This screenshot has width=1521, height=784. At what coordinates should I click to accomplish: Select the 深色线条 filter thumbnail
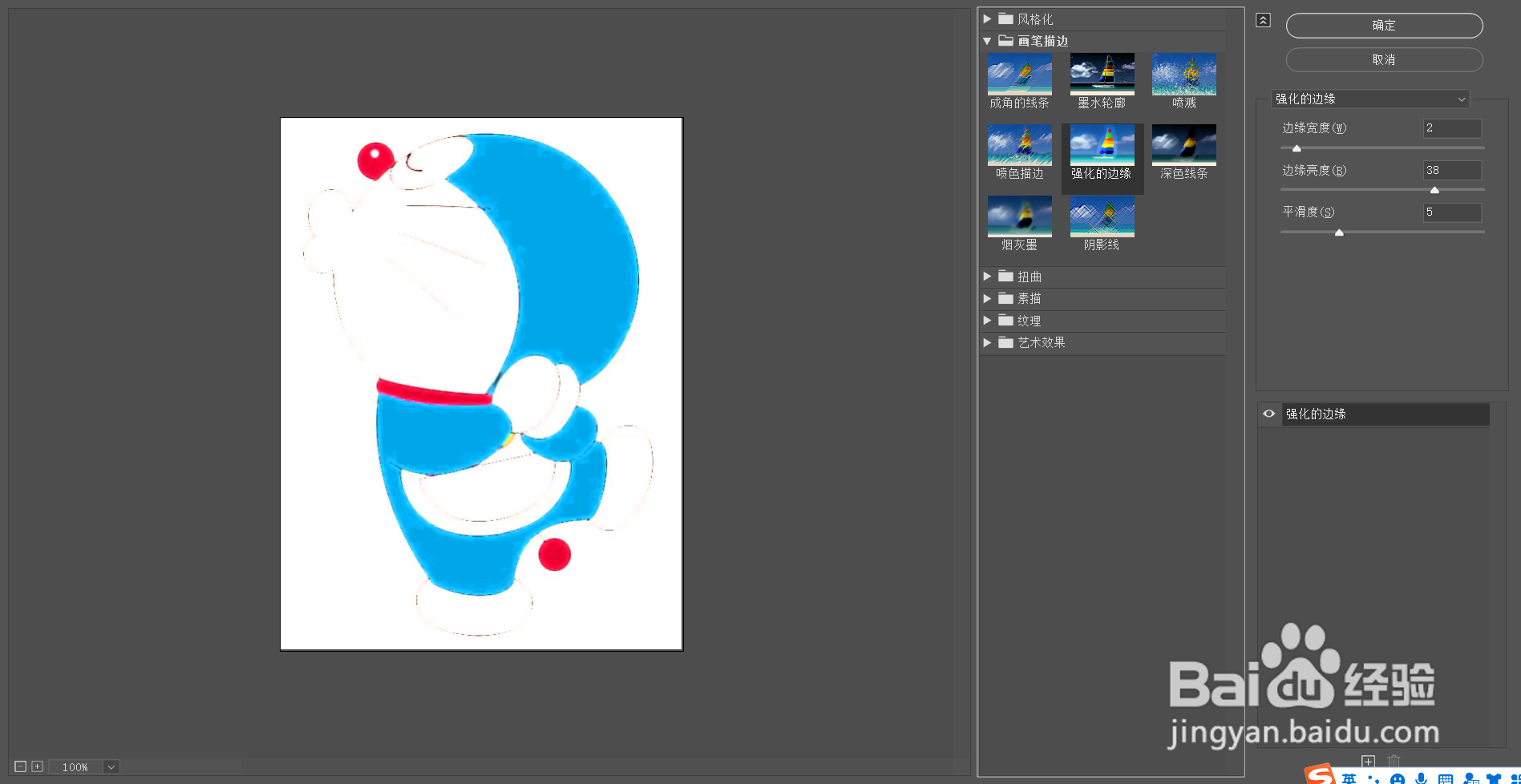tap(1183, 144)
